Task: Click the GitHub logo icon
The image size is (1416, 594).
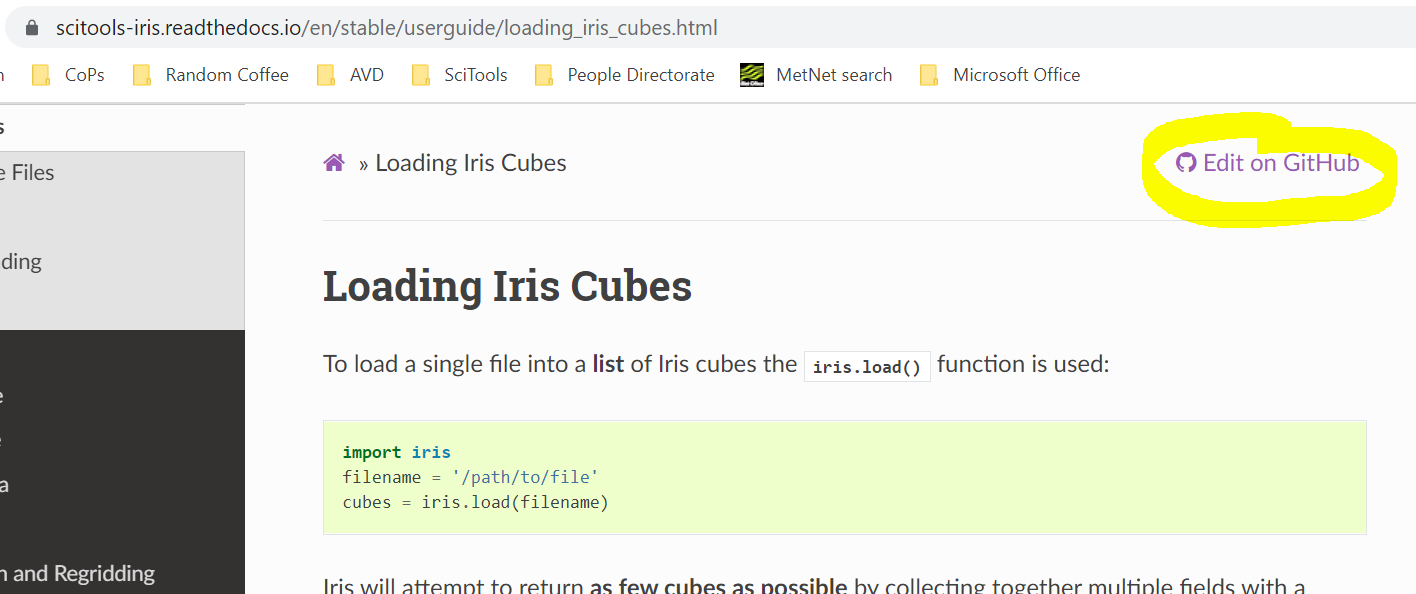Action: 1189,162
